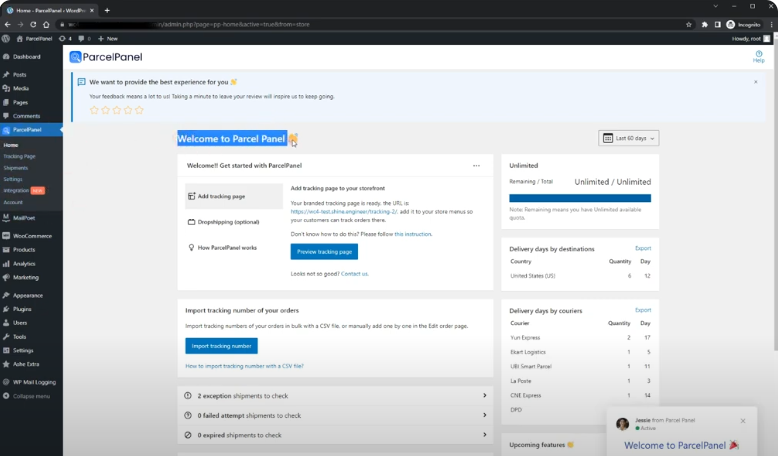Open How to import with CSV link
Viewport: 782px width, 456px height.
244,366
